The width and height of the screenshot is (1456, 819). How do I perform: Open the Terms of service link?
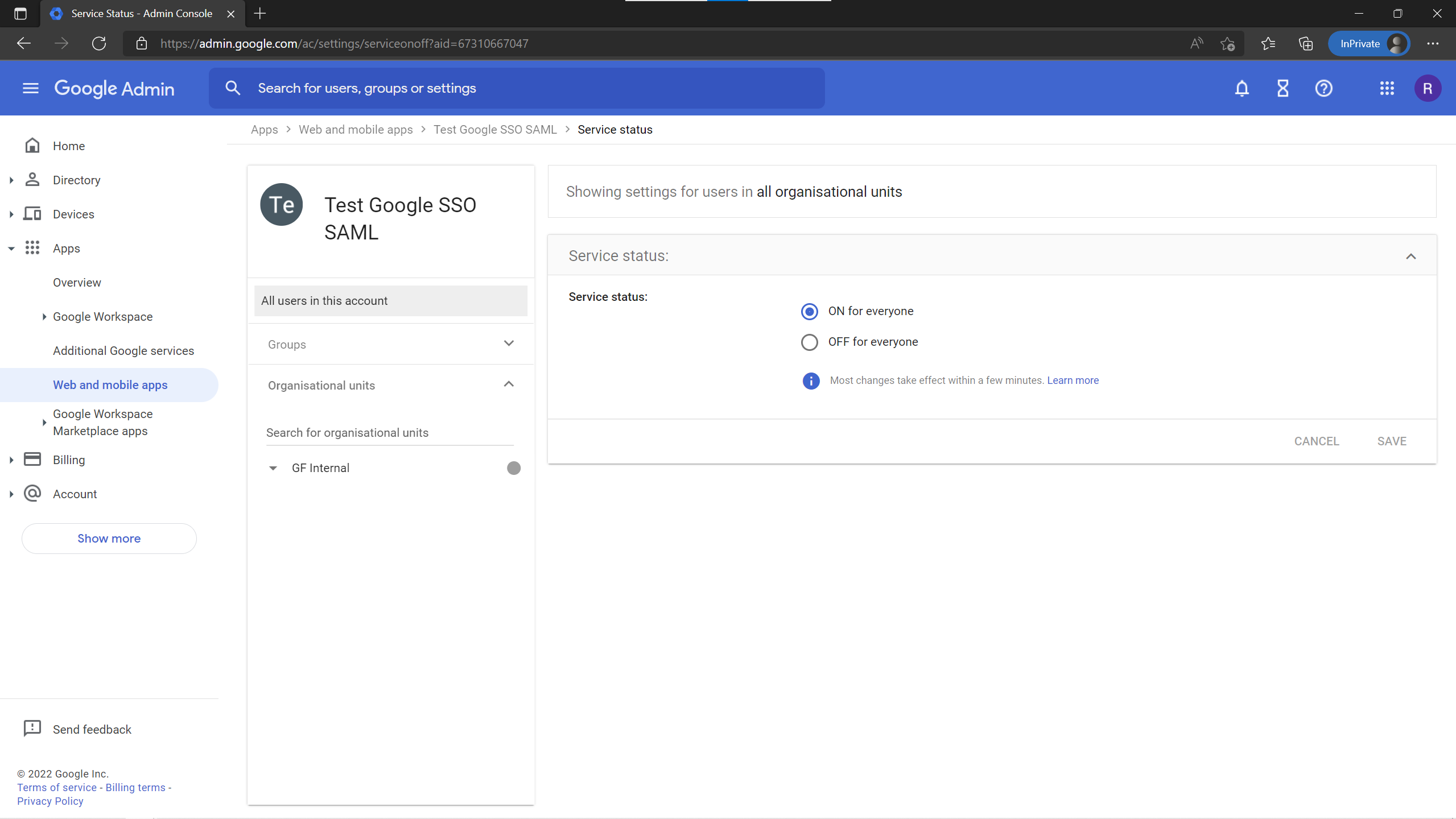[x=57, y=788]
